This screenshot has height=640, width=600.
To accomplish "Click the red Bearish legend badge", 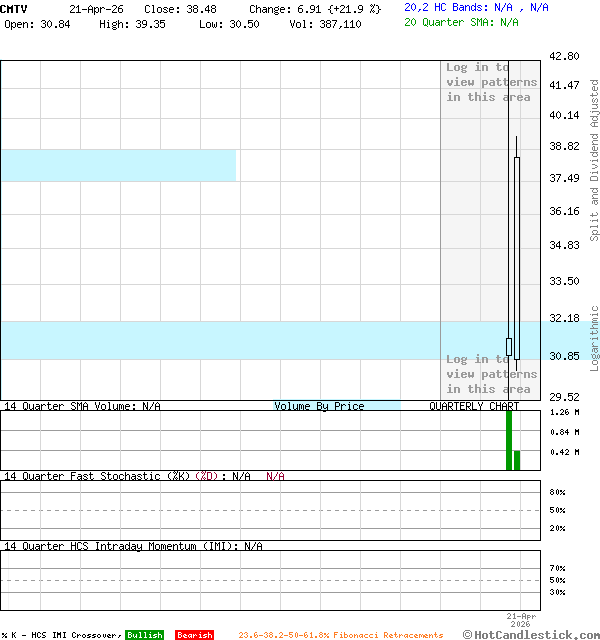I will coord(194,635).
